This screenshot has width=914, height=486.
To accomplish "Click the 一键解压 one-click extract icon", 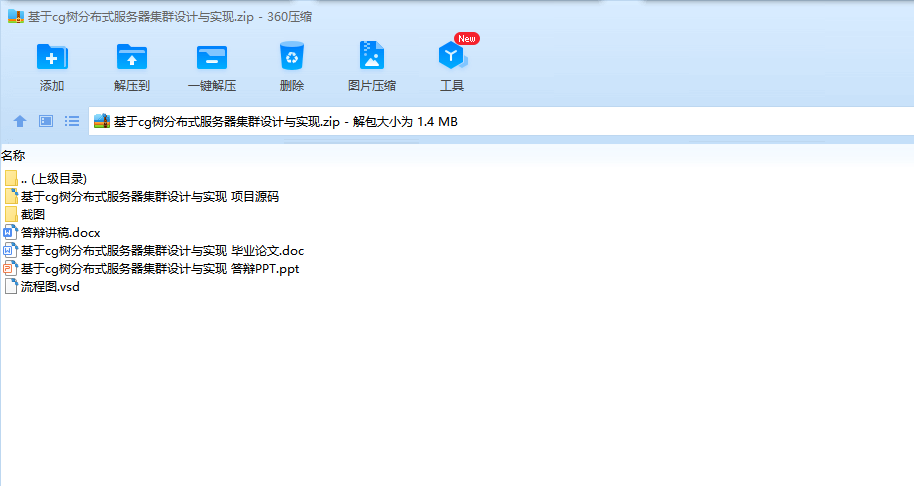I will point(212,57).
